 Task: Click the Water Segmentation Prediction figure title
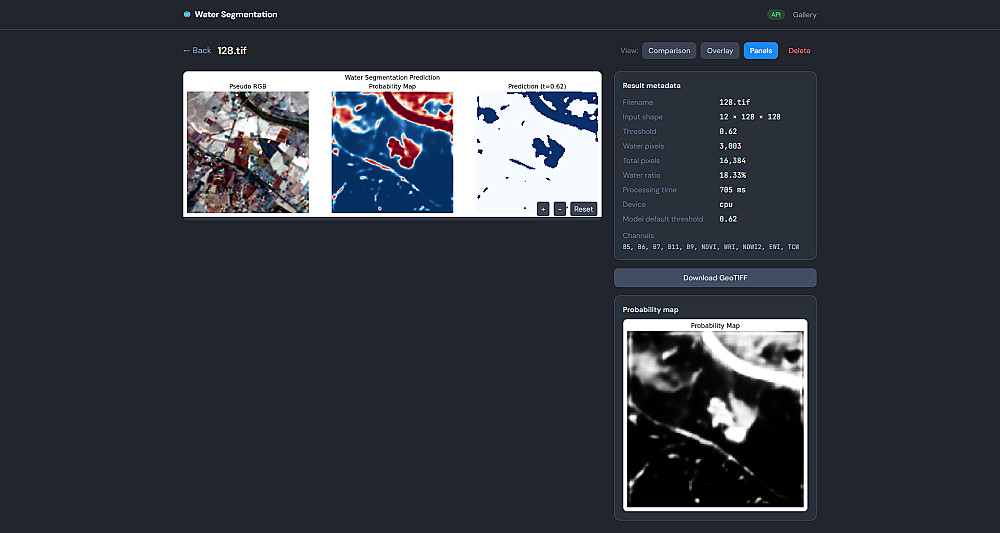coord(392,77)
